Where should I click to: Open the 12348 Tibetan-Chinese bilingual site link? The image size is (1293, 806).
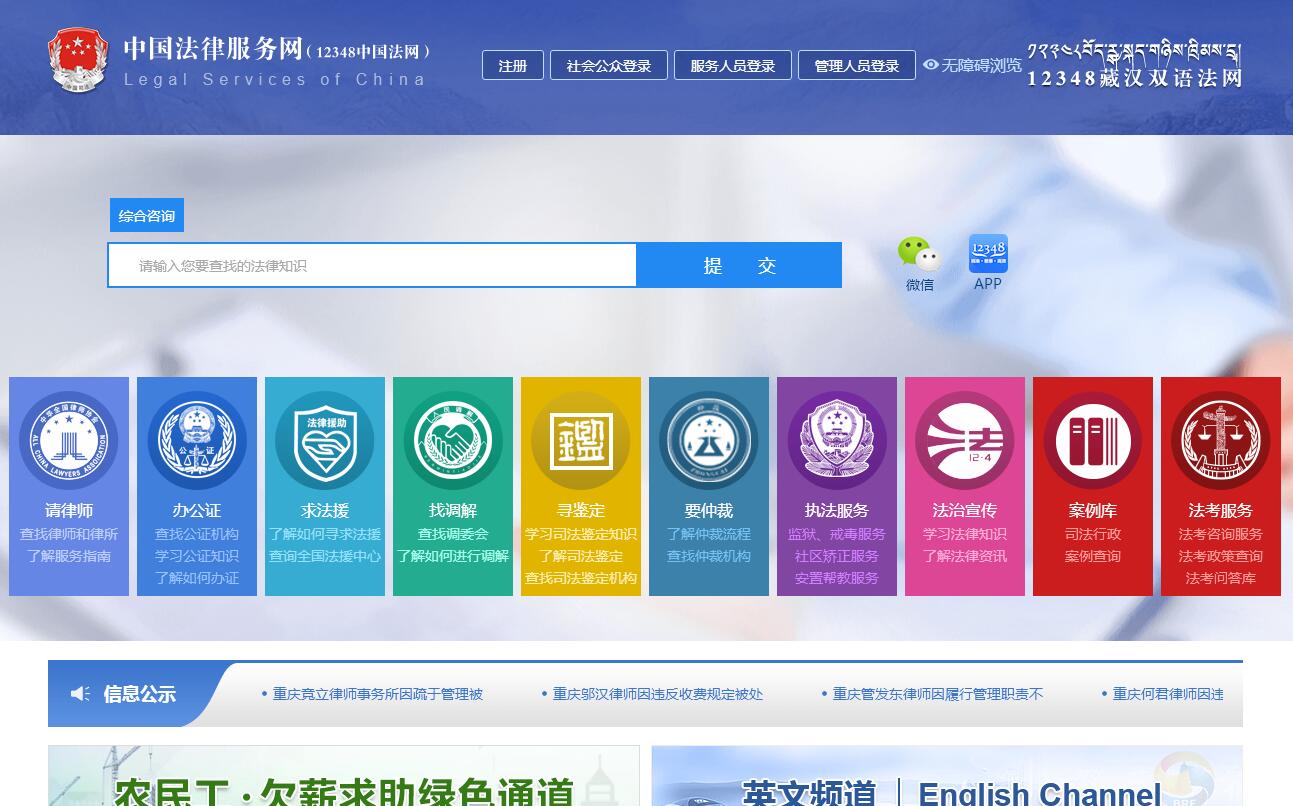(x=1134, y=66)
